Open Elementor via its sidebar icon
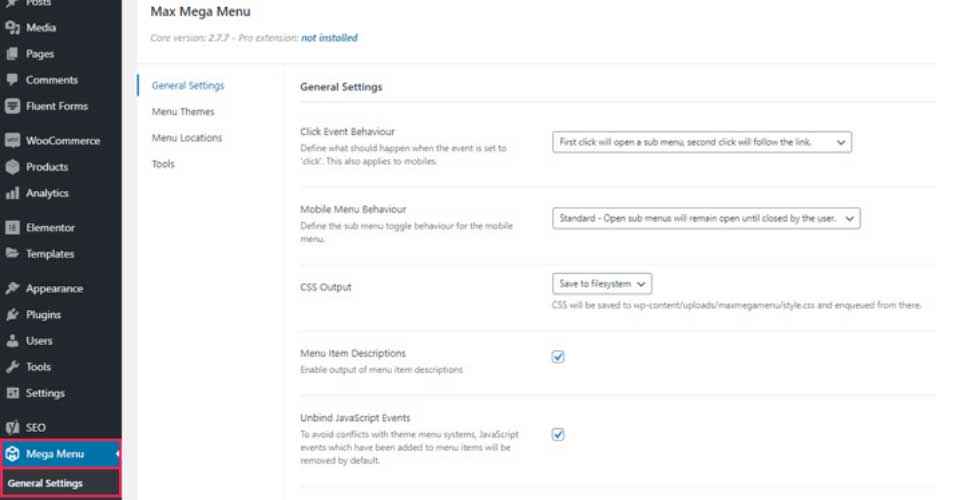Viewport: 955px width, 500px height. [13, 228]
